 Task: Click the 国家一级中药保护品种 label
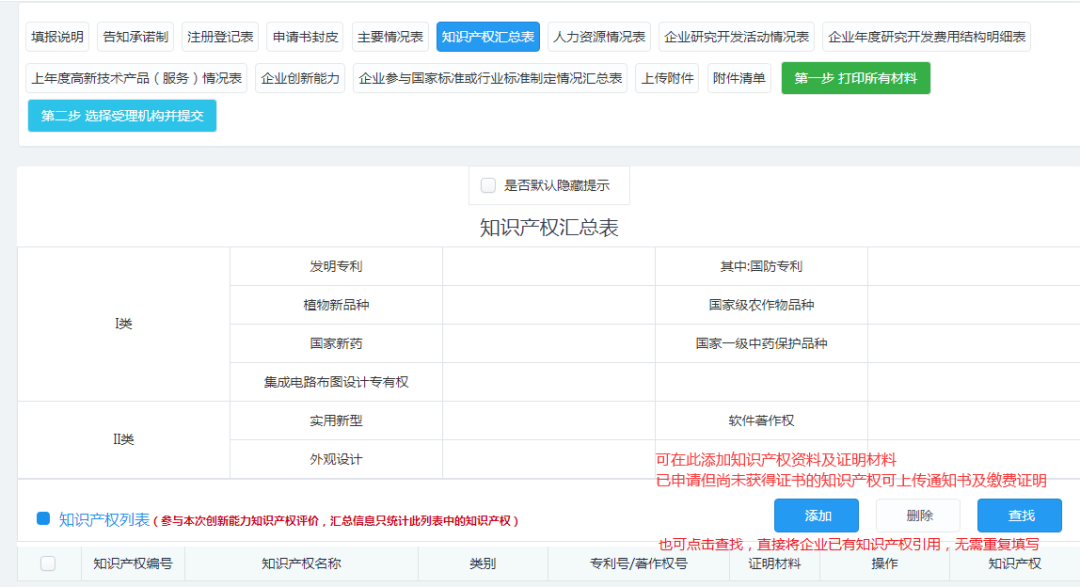(x=761, y=344)
